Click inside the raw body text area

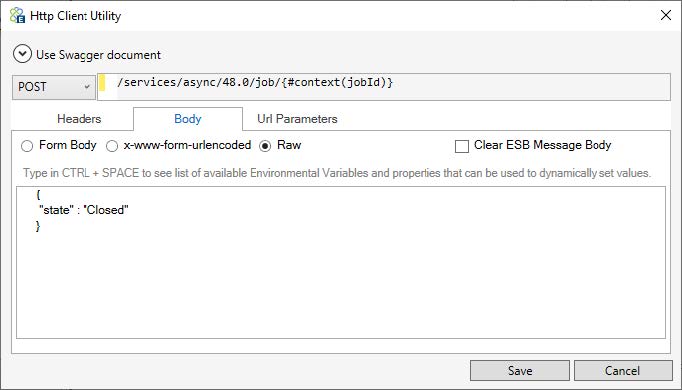point(341,263)
